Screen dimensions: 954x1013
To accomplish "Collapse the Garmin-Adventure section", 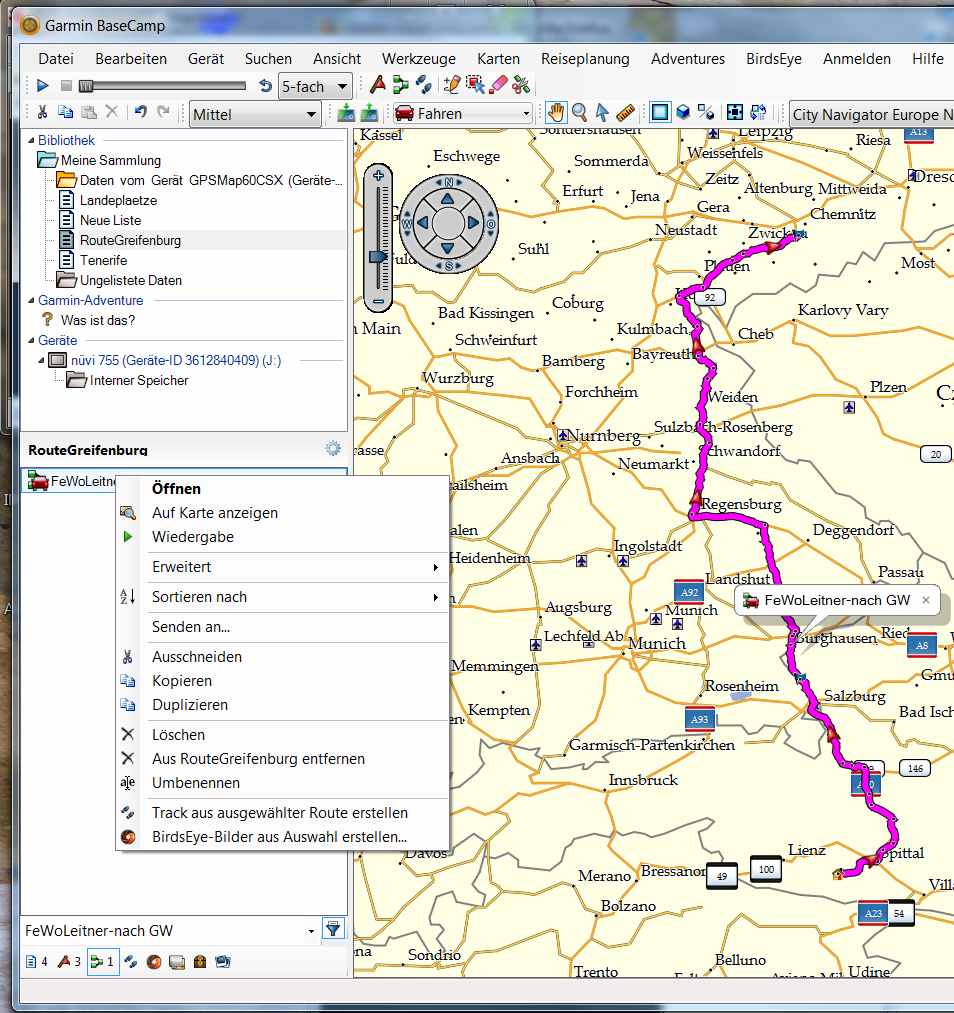I will pos(31,300).
